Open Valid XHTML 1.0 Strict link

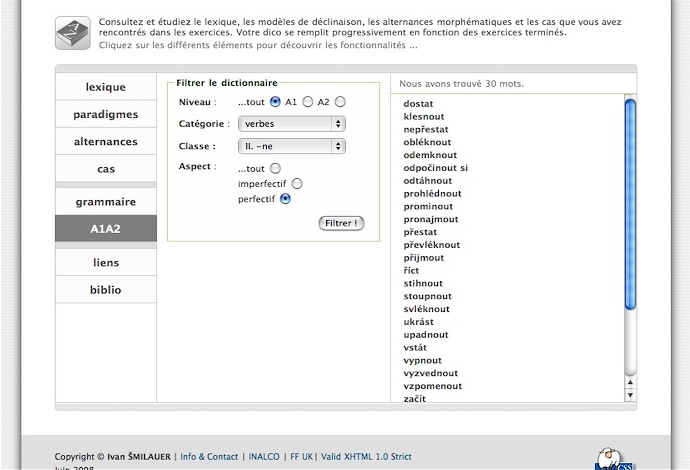click(x=366, y=457)
